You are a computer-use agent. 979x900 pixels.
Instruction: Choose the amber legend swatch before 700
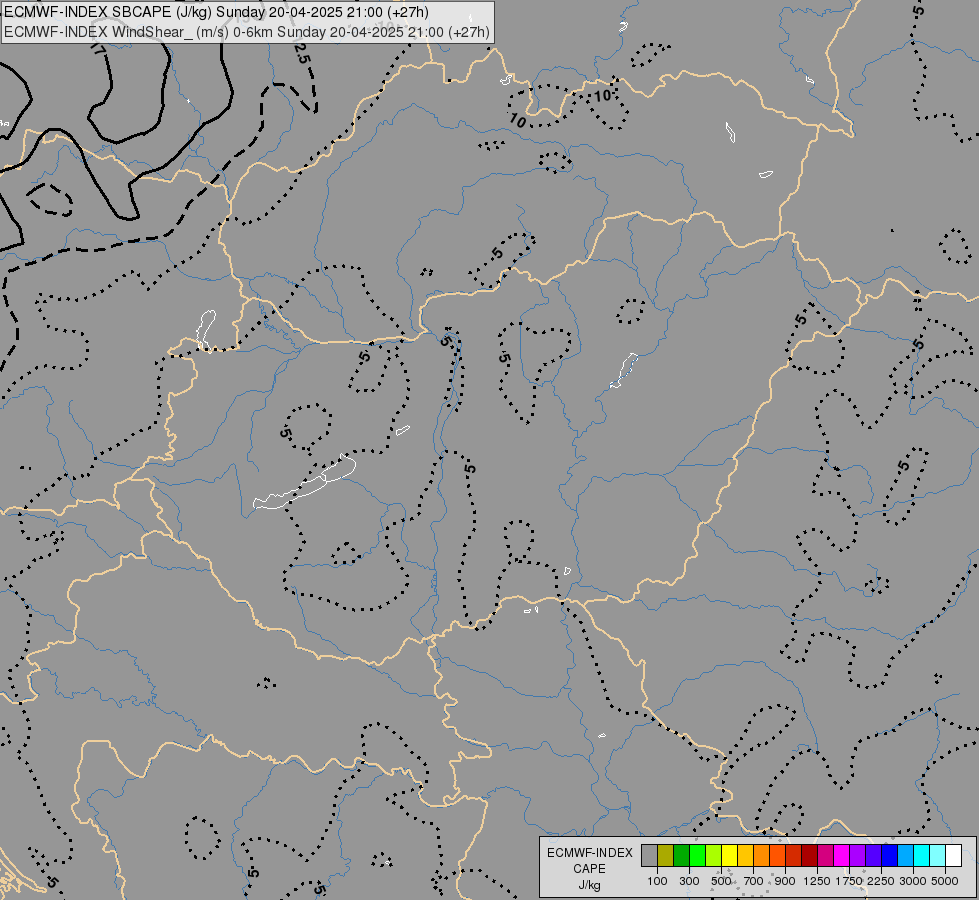click(745, 855)
